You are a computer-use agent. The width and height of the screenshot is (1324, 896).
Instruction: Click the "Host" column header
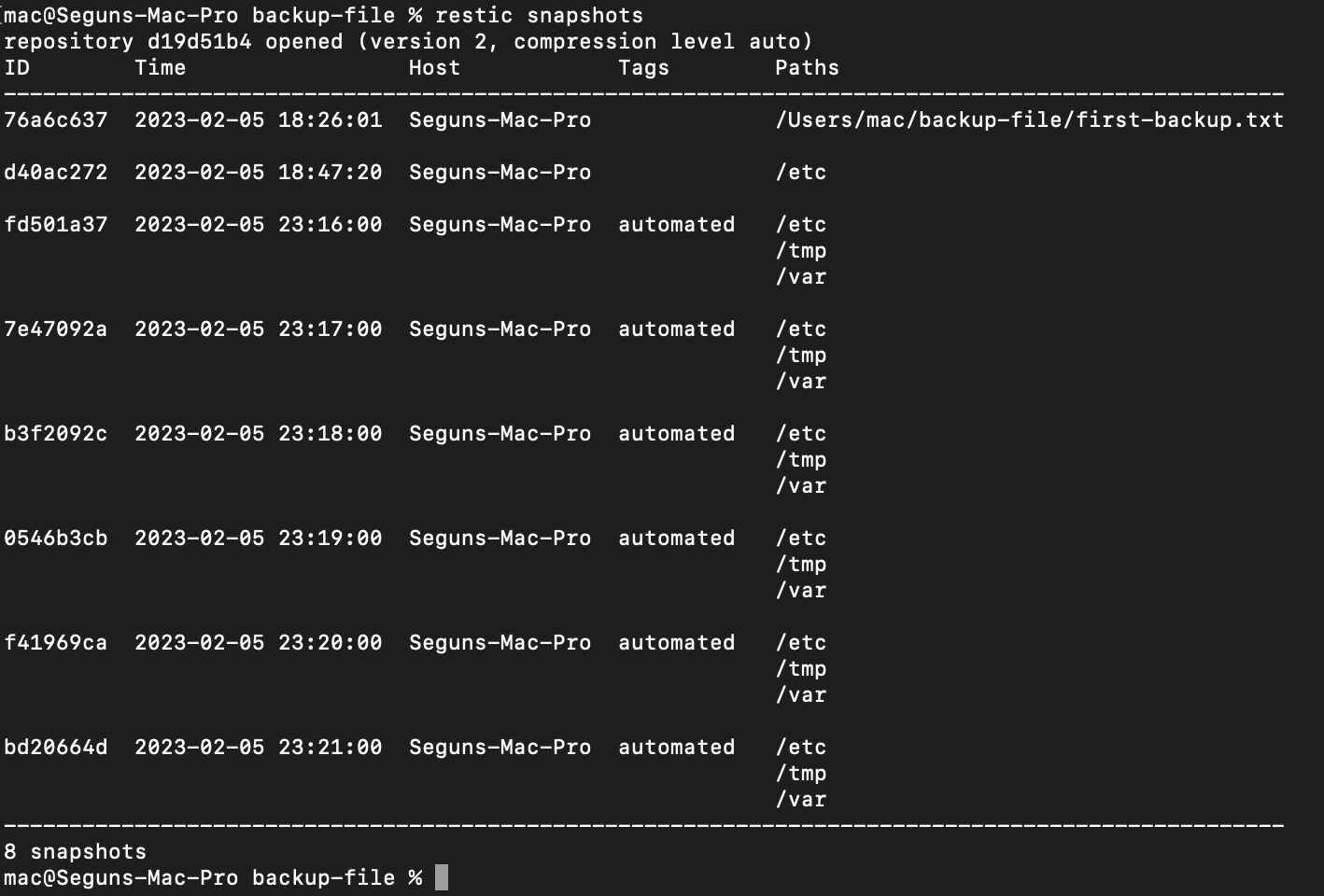pyautogui.click(x=434, y=68)
